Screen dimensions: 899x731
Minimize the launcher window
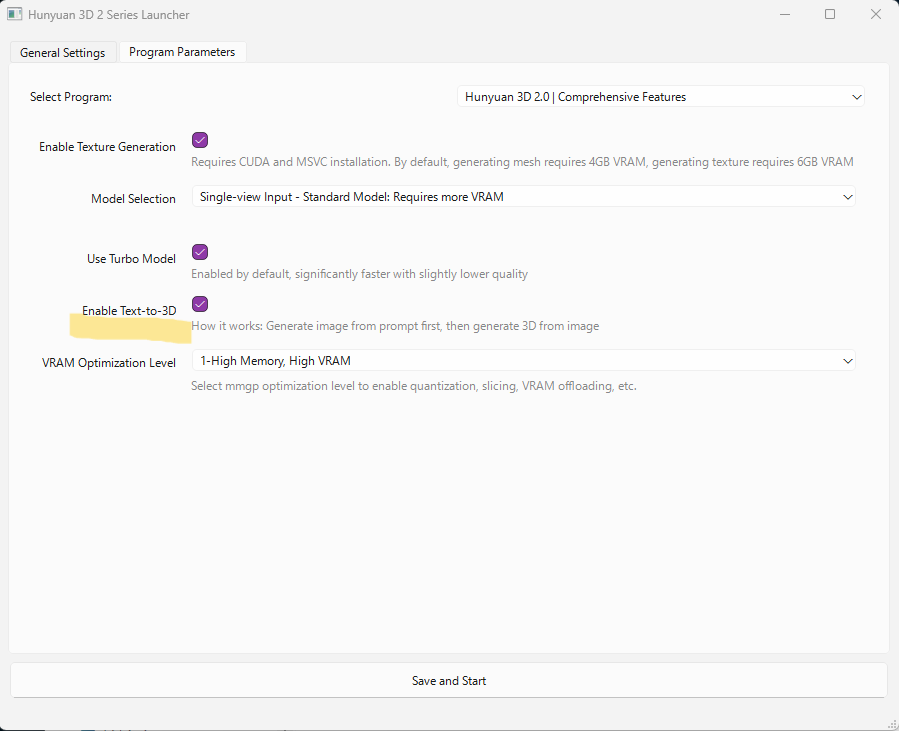coord(783,15)
